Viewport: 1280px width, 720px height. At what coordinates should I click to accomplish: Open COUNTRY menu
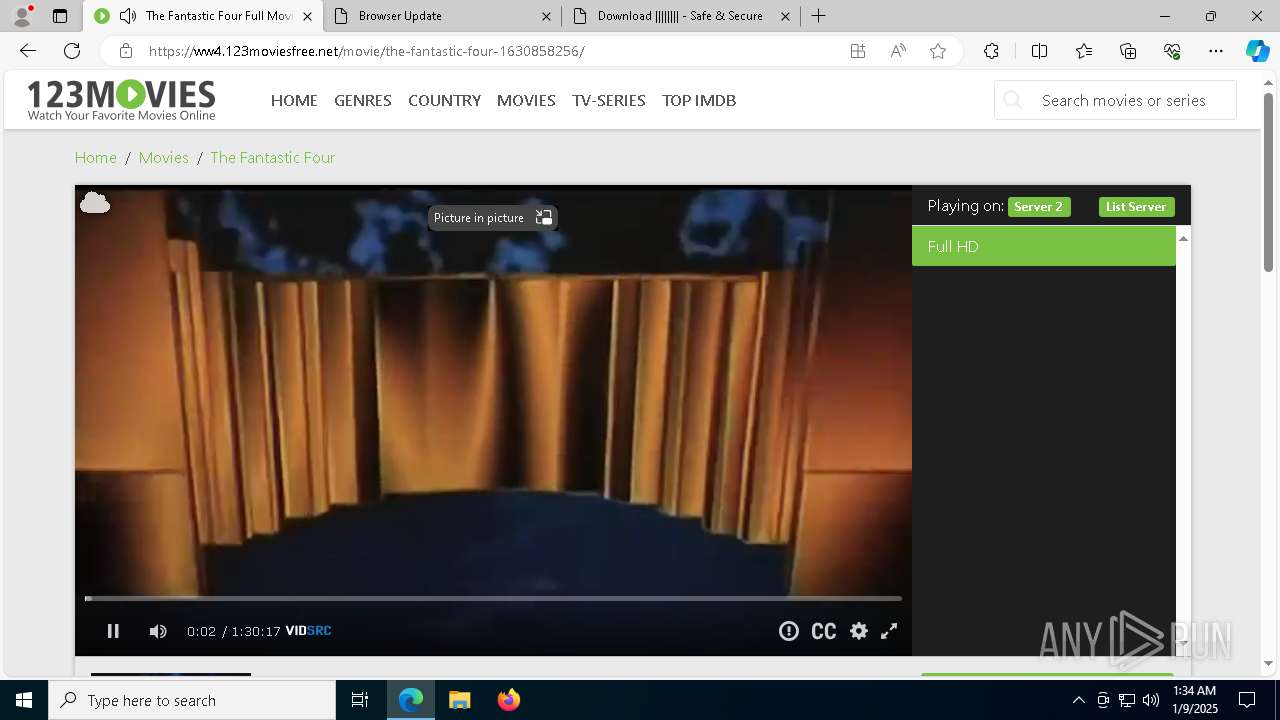(x=444, y=100)
